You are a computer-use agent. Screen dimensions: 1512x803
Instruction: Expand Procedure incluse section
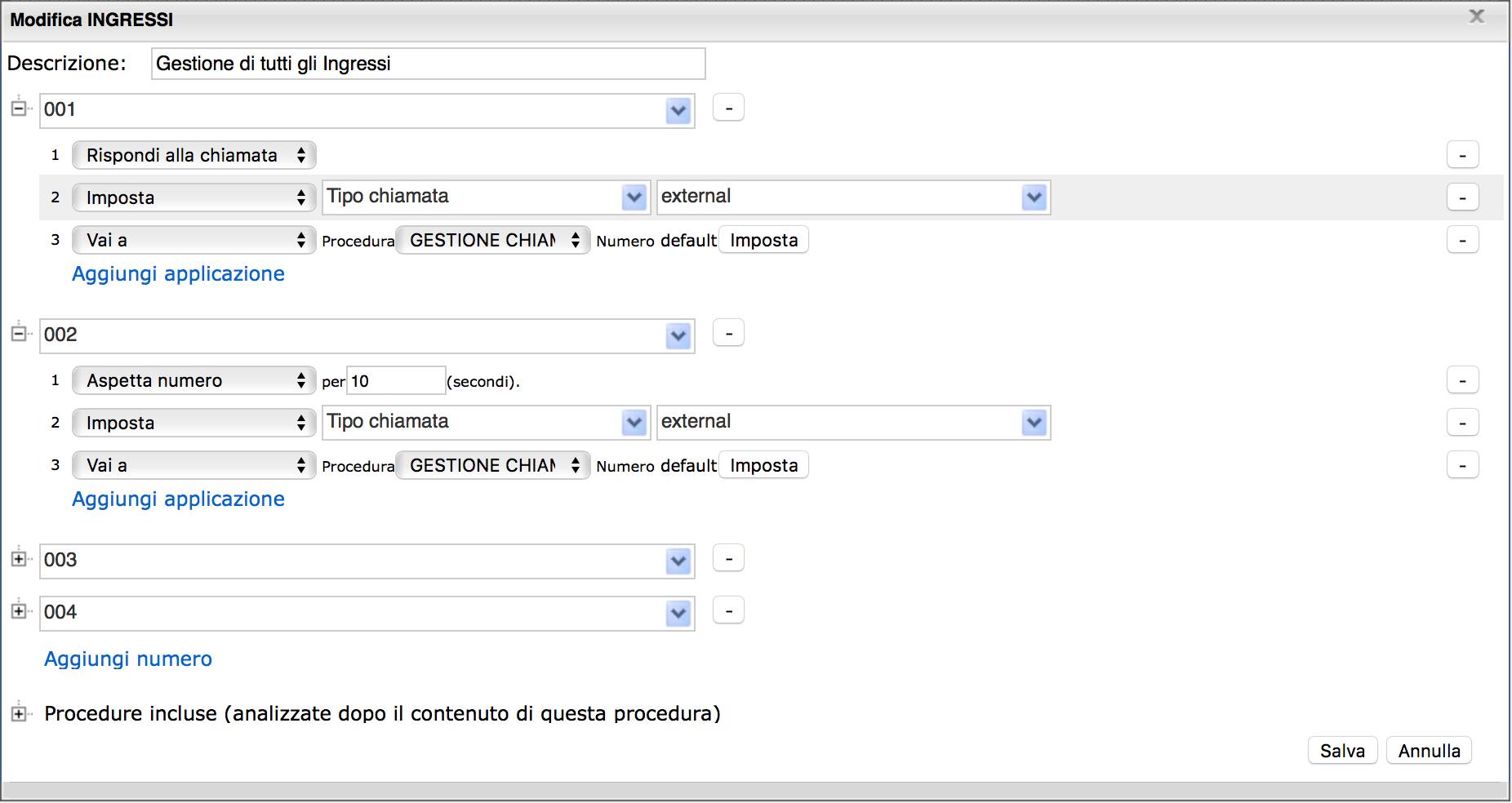point(19,713)
